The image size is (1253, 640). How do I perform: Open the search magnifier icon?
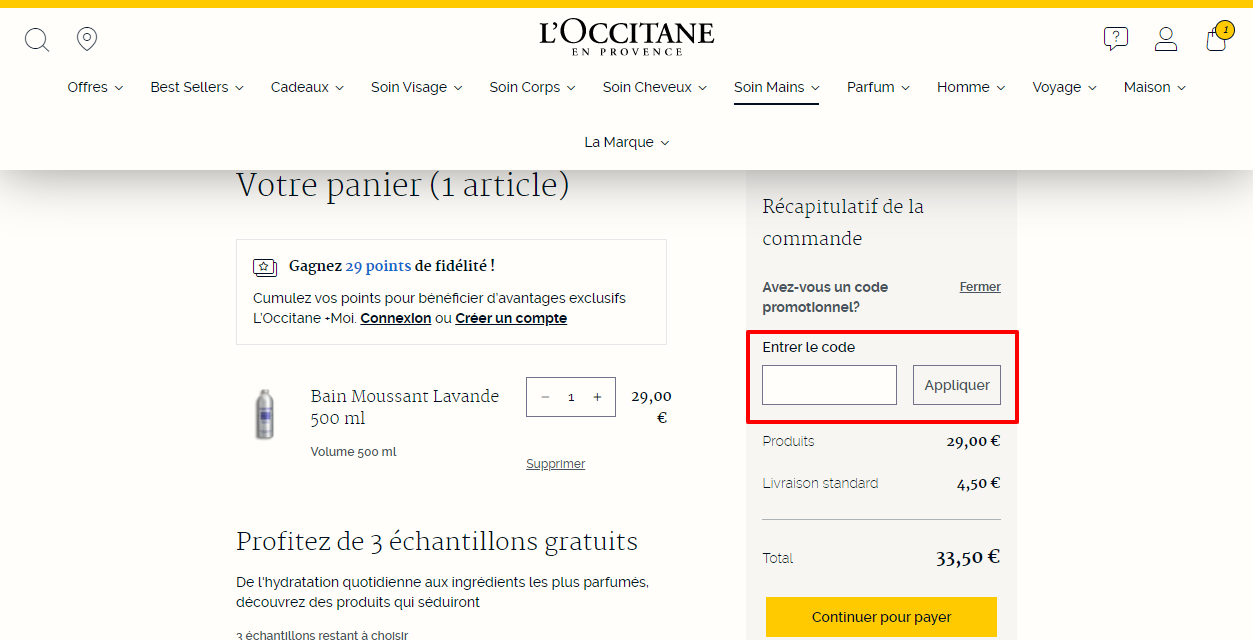click(x=37, y=40)
